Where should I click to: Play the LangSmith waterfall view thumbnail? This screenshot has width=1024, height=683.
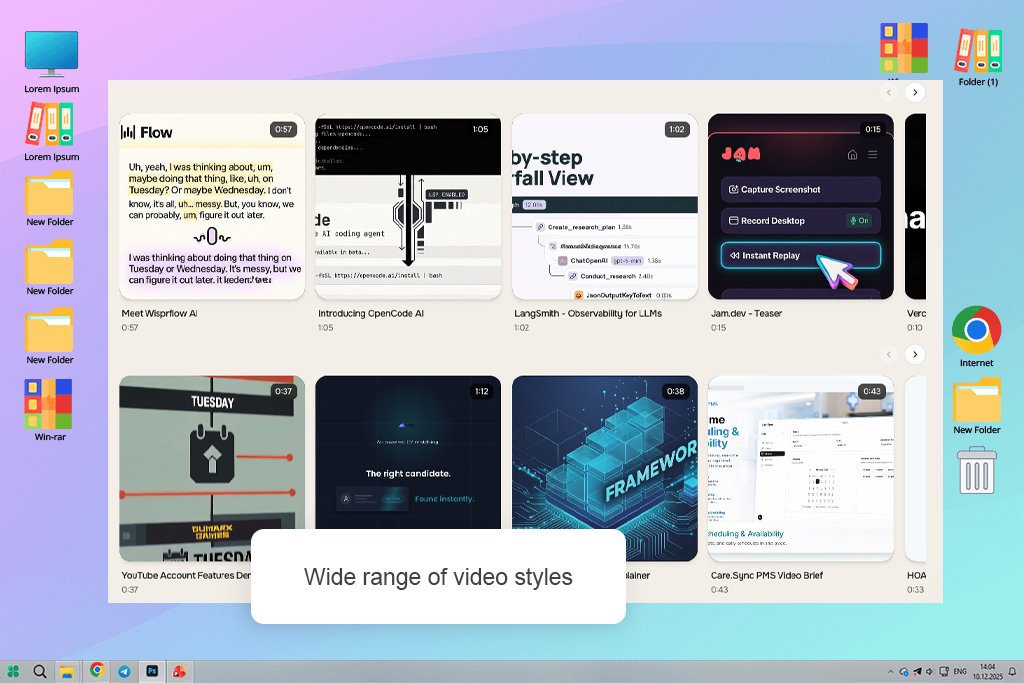(x=605, y=207)
